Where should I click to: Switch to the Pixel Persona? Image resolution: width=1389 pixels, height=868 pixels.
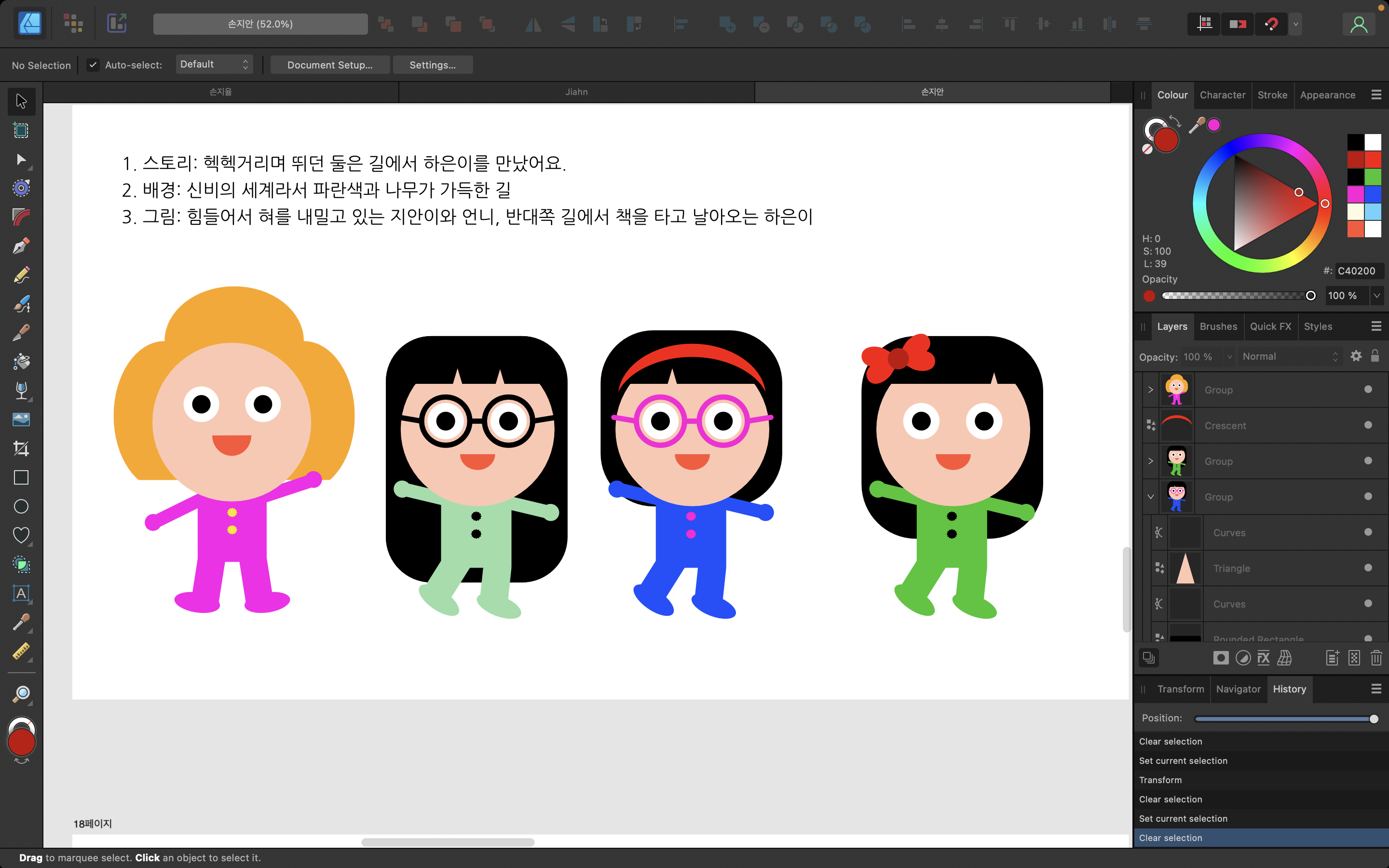tap(73, 24)
